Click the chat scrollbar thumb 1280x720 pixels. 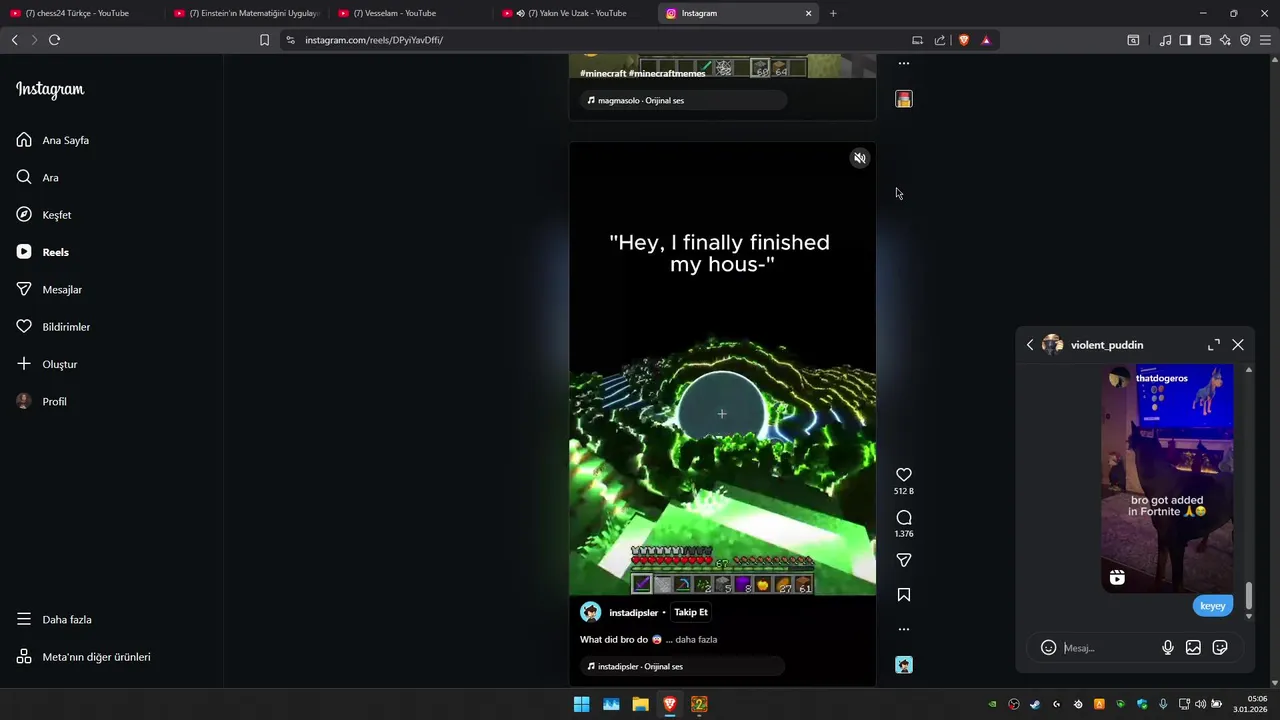pyautogui.click(x=1248, y=597)
